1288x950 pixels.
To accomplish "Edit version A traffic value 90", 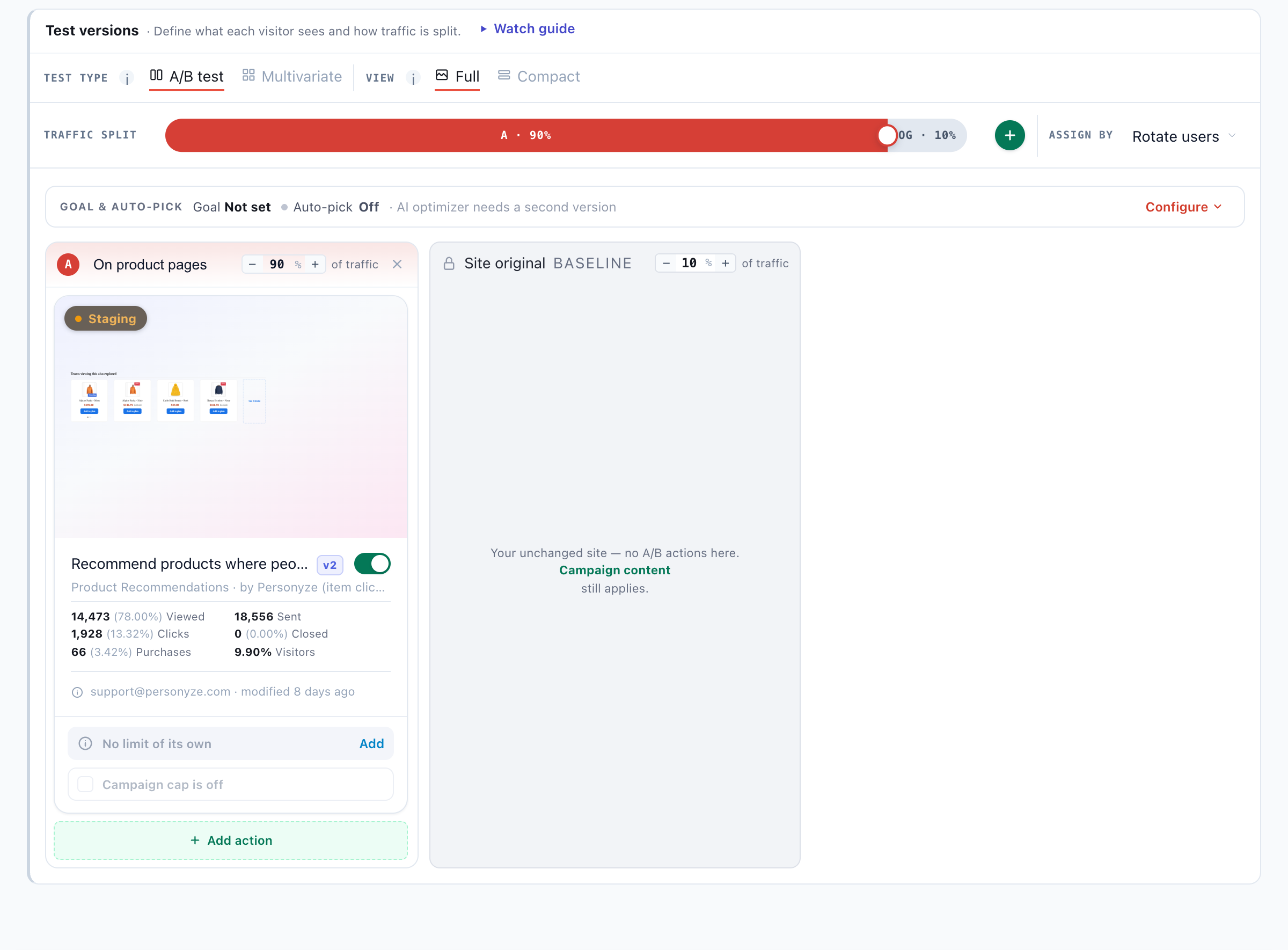I will point(276,265).
